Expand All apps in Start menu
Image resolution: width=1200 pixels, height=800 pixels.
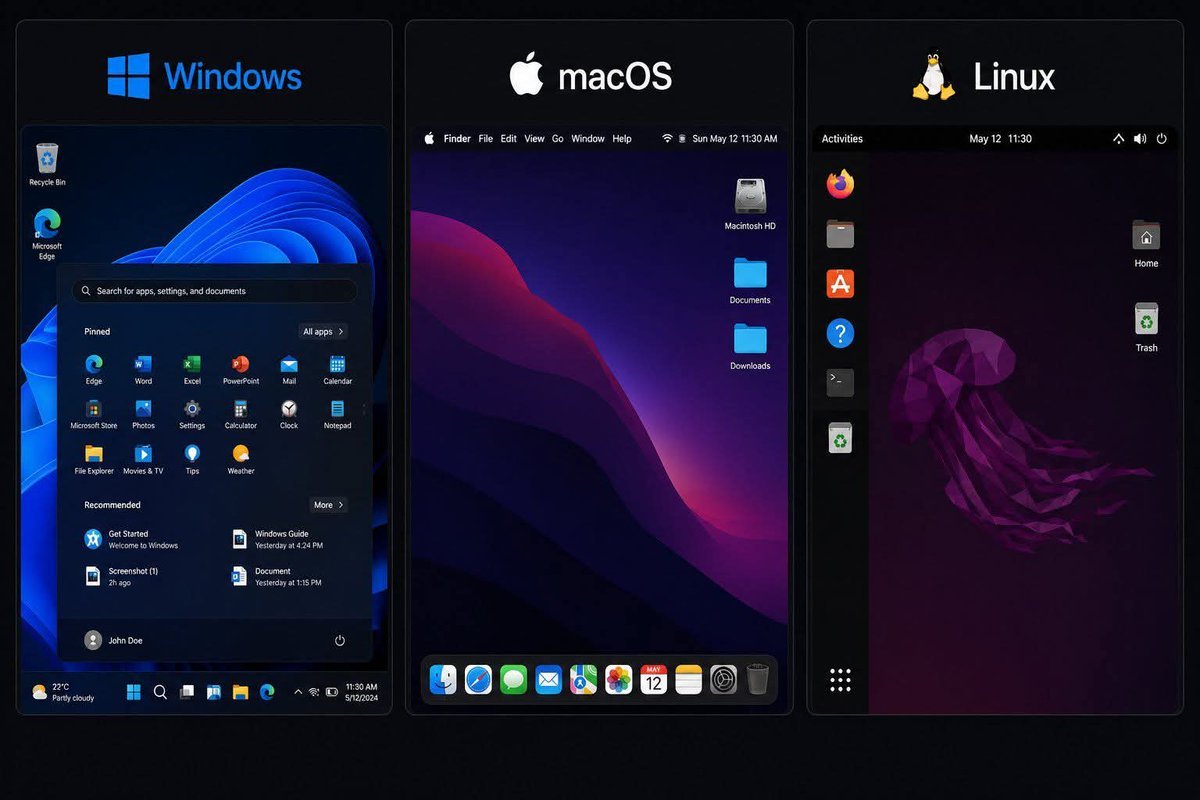[x=323, y=331]
